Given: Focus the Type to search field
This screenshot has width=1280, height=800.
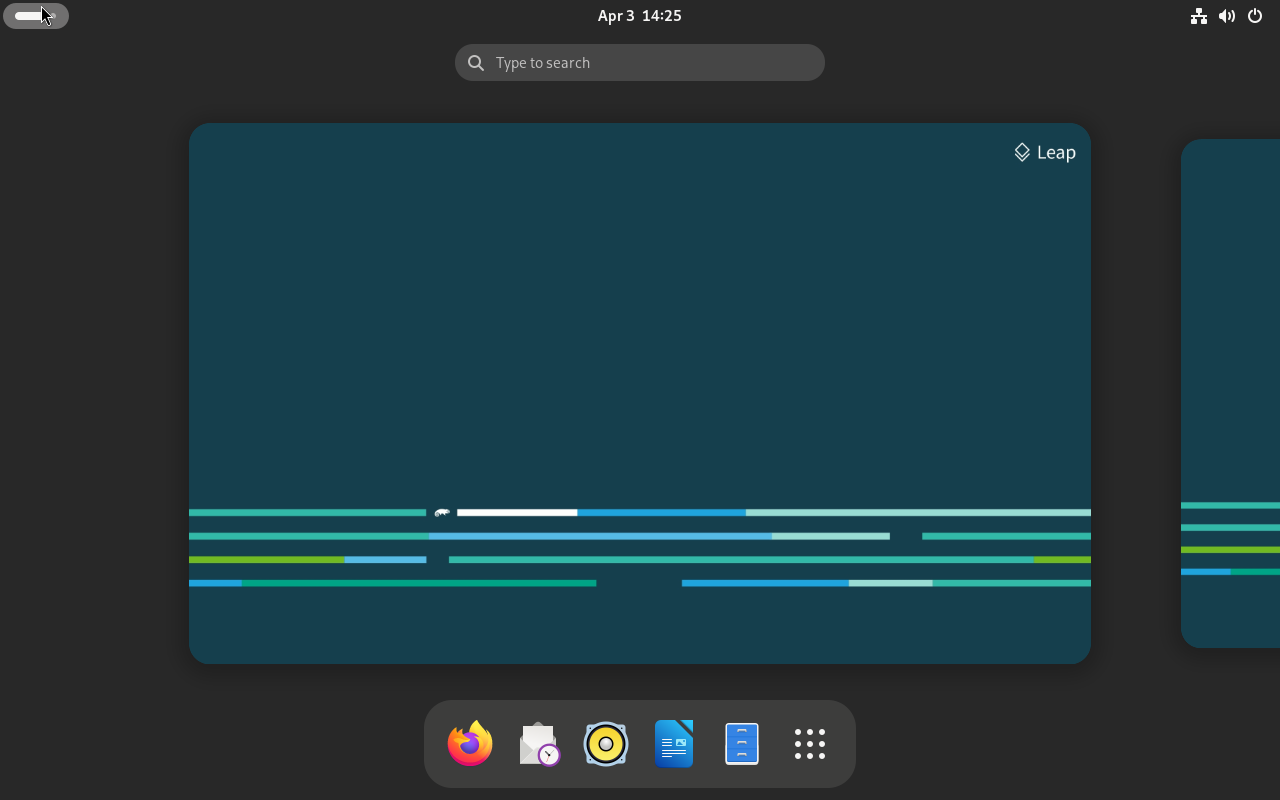Looking at the screenshot, I should [650, 62].
